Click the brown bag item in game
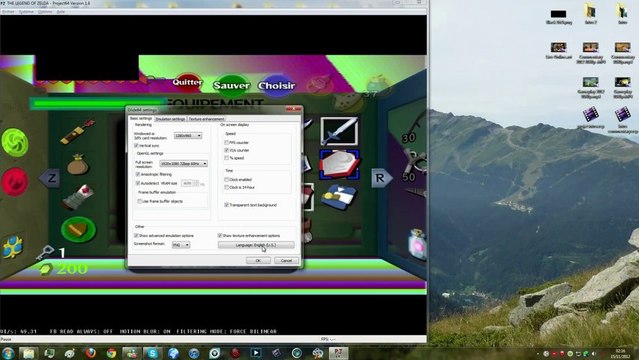 tap(77, 165)
